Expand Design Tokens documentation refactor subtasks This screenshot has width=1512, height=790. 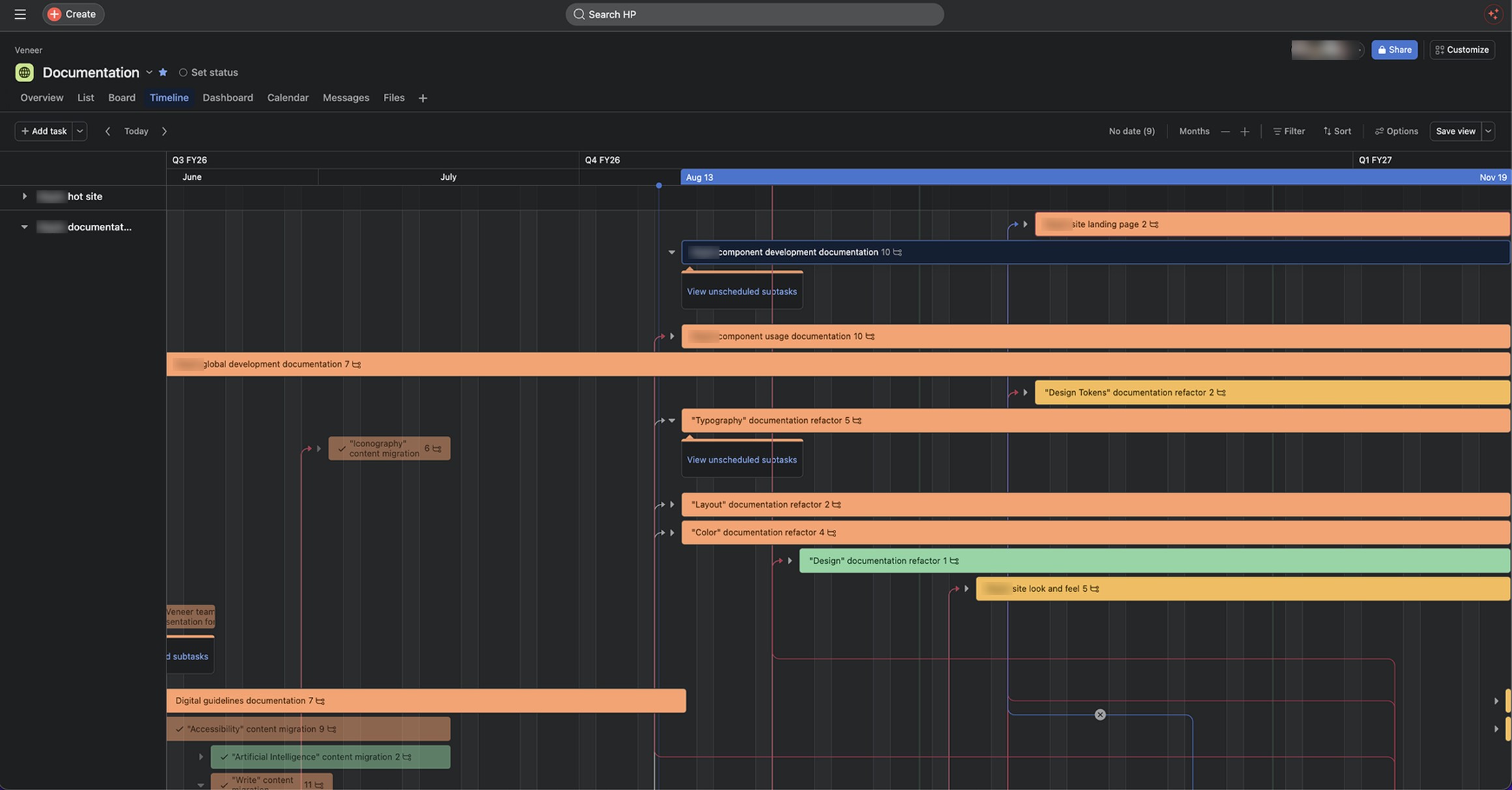1025,392
